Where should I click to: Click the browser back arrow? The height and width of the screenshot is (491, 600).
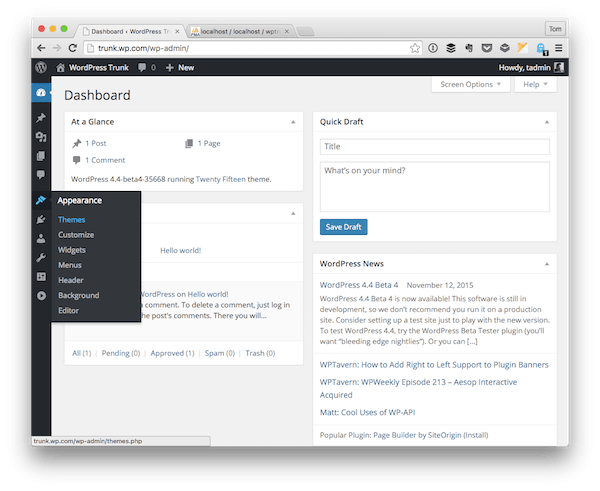point(41,48)
